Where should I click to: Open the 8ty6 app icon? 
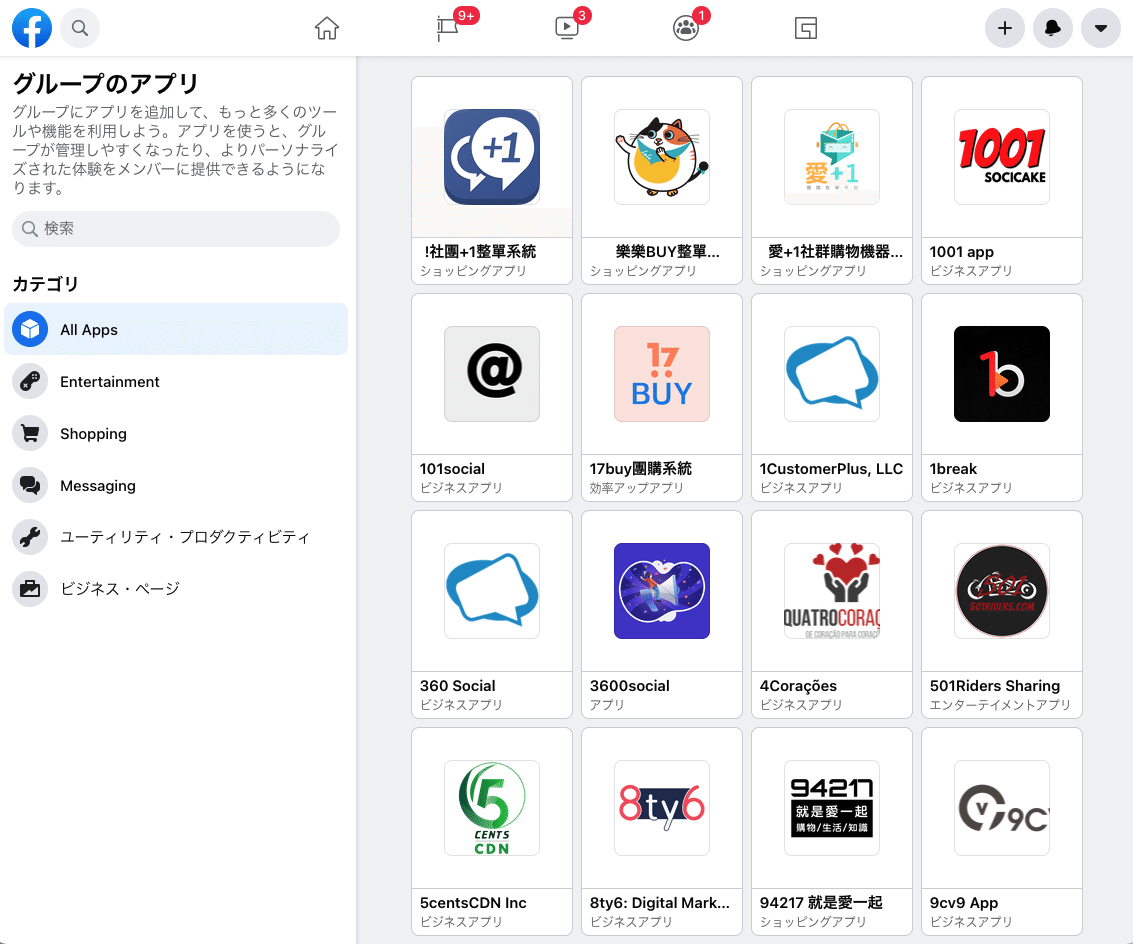pos(661,808)
